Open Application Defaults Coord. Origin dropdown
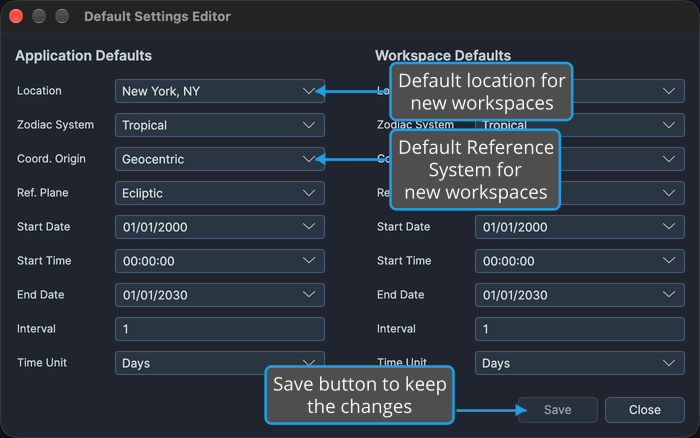The height and width of the screenshot is (438, 700). point(220,159)
